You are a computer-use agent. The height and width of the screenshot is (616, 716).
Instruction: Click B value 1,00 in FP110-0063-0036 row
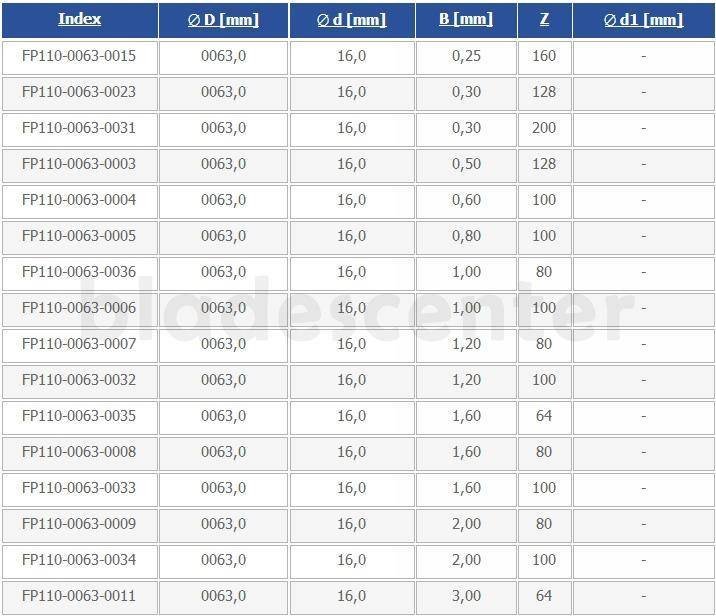(x=466, y=272)
